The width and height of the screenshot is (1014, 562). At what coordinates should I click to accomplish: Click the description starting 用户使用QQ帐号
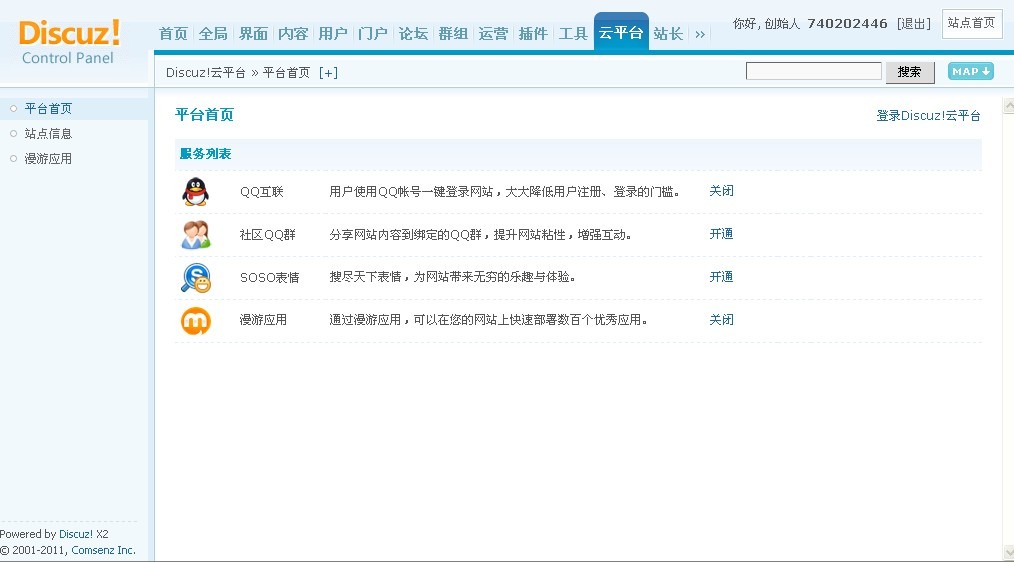pyautogui.click(x=504, y=191)
